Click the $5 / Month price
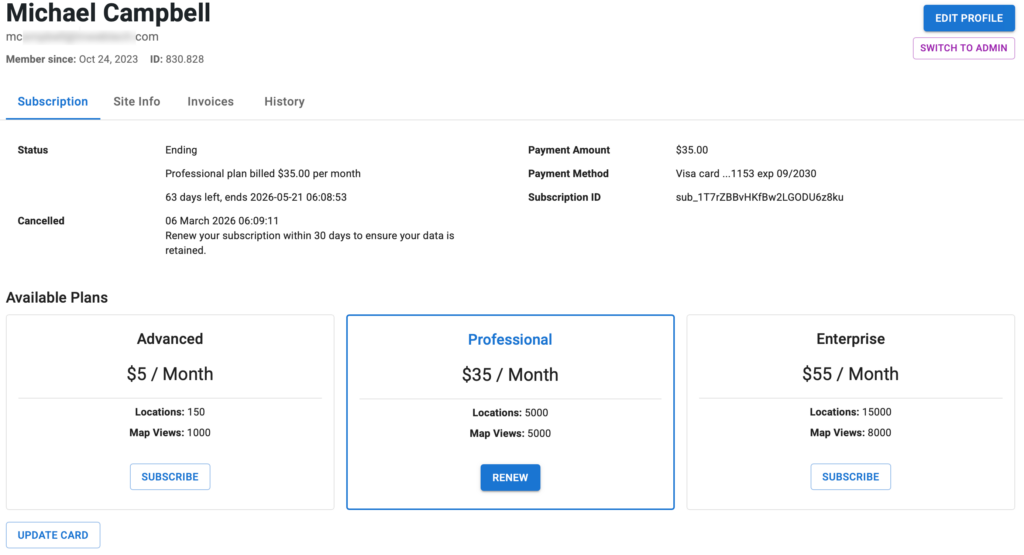 [x=170, y=374]
